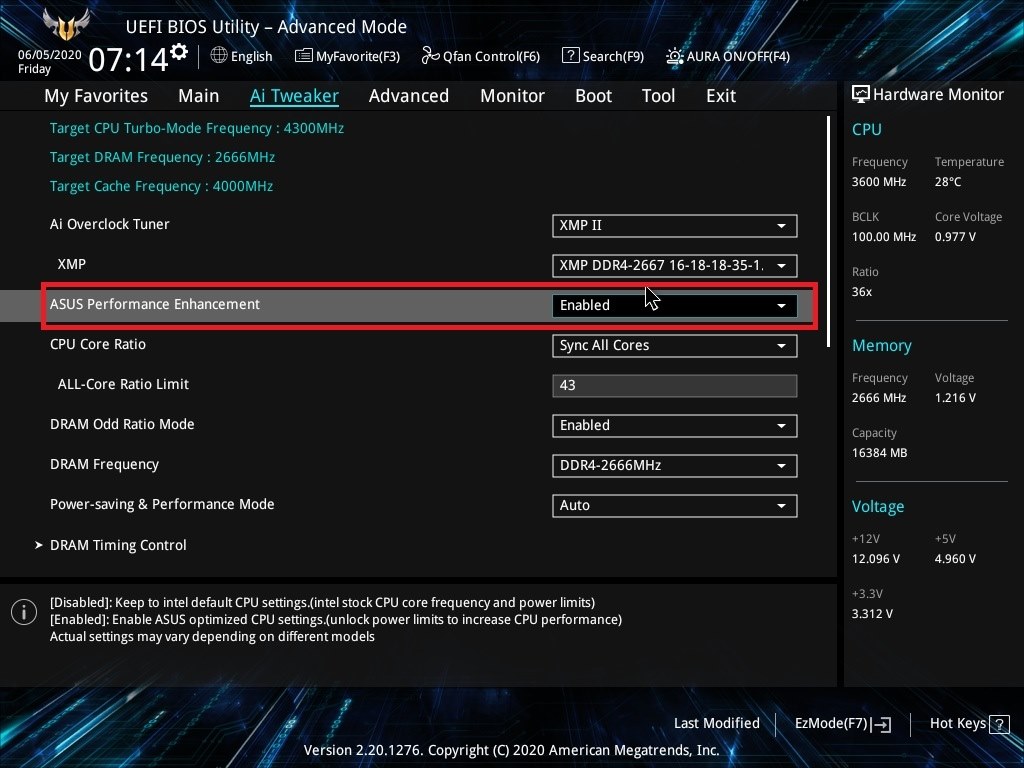
Task: Switch to the Tool tab
Action: coord(658,95)
